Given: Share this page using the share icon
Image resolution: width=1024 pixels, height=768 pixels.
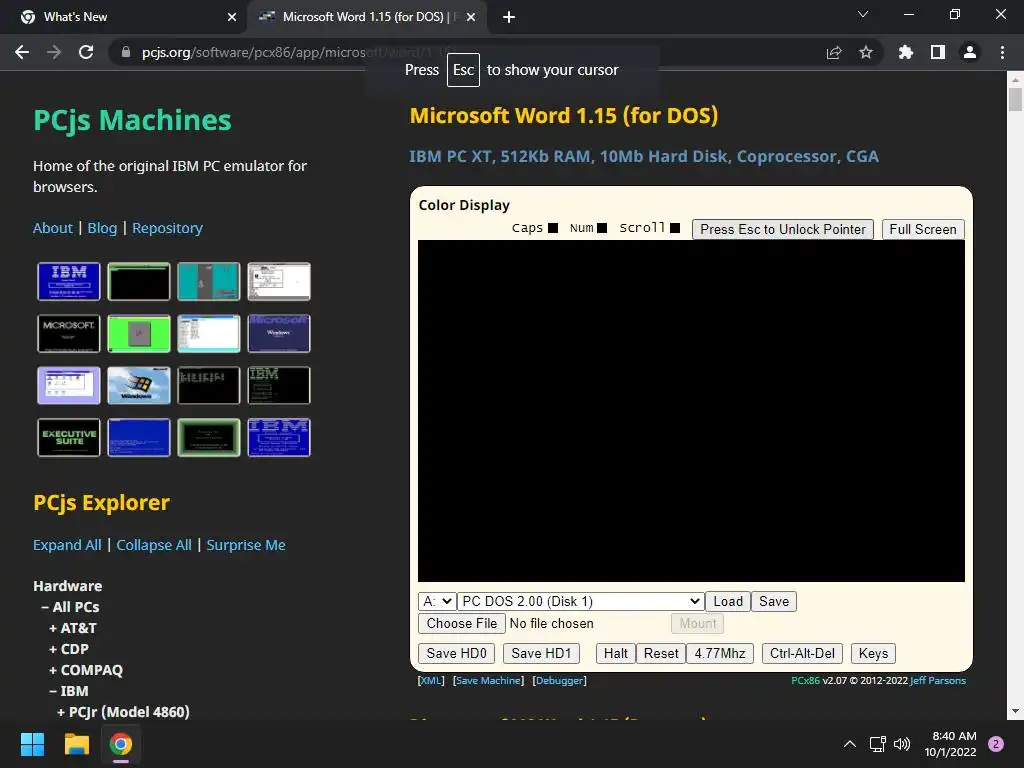Looking at the screenshot, I should click(834, 52).
